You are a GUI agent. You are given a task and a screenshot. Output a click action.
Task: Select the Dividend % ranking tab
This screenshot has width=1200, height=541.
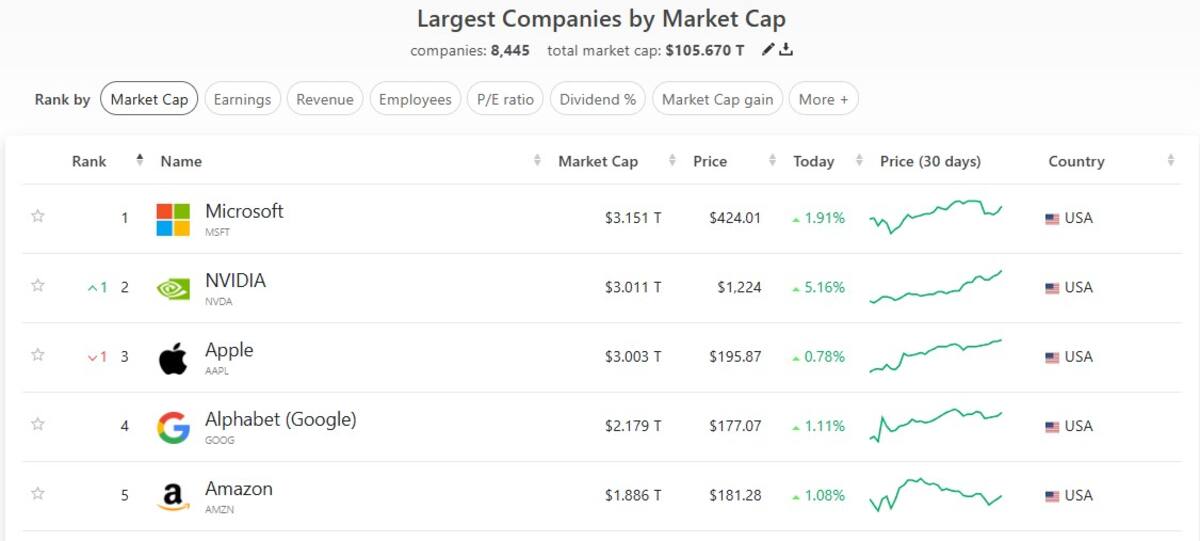[x=598, y=99]
